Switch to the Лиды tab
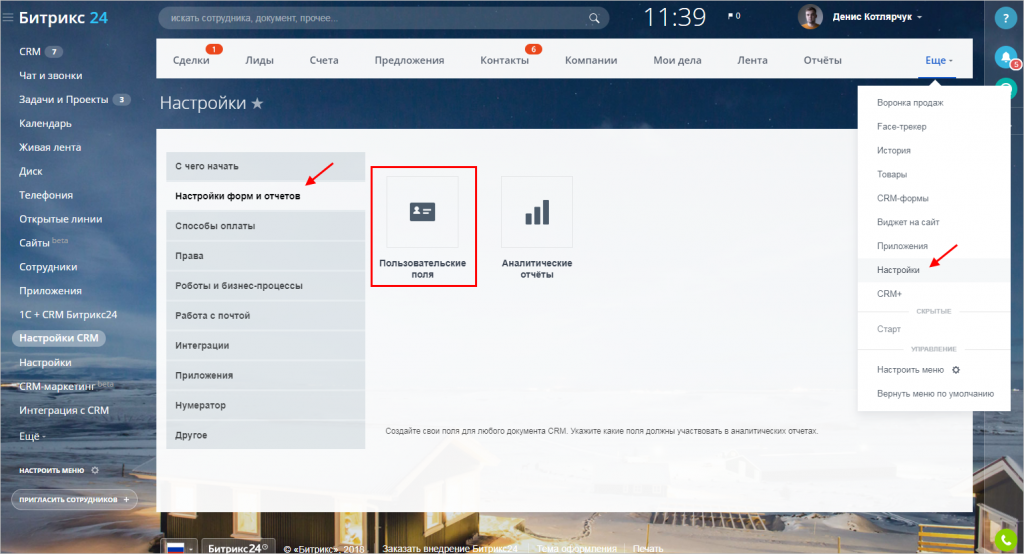This screenshot has width=1024, height=554. (259, 60)
